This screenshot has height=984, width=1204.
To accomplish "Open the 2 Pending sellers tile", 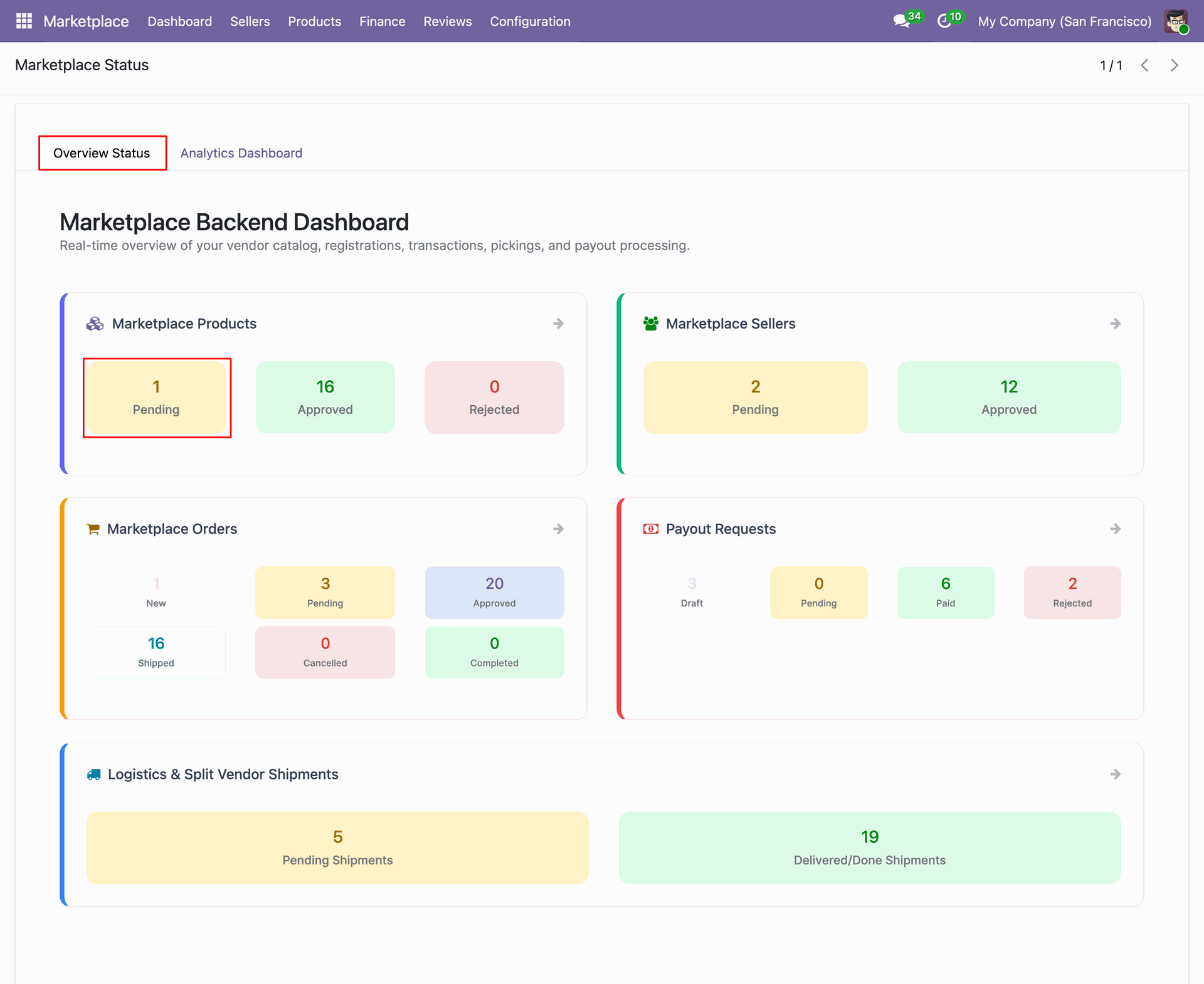I will tap(755, 398).
